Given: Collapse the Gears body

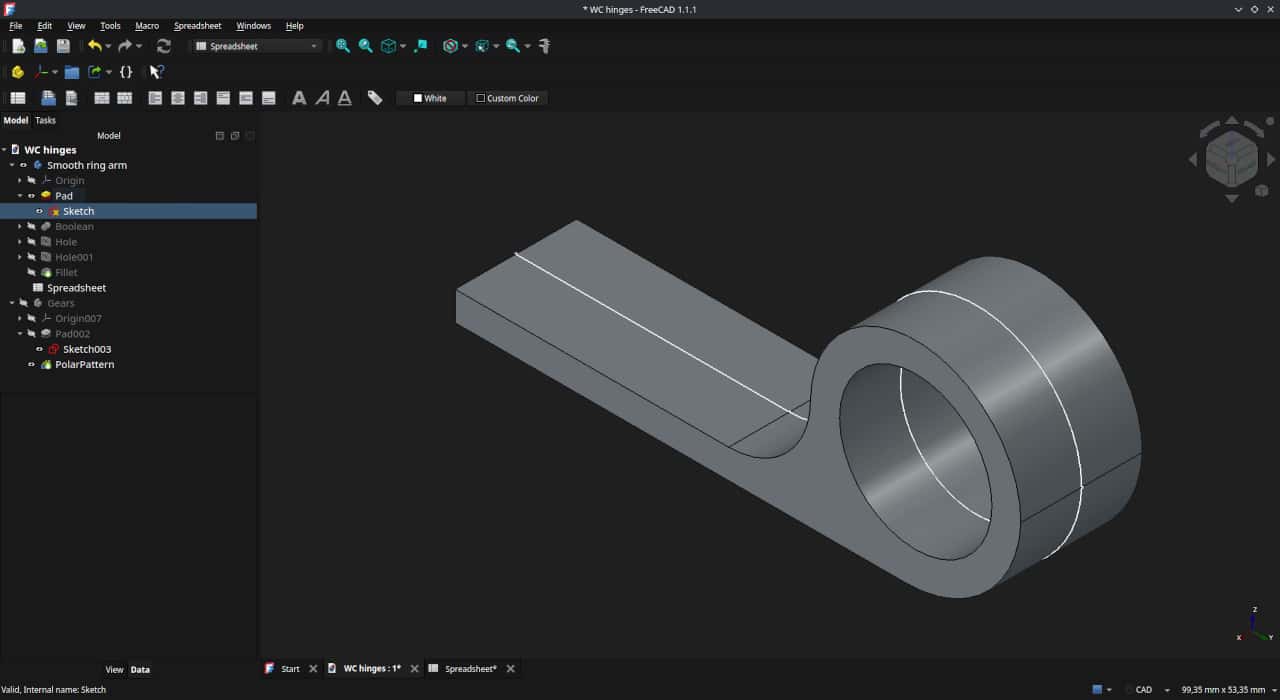Looking at the screenshot, I should pyautogui.click(x=12, y=303).
